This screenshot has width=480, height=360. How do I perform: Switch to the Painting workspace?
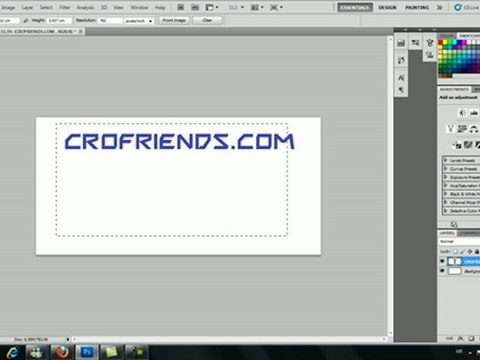(417, 7)
